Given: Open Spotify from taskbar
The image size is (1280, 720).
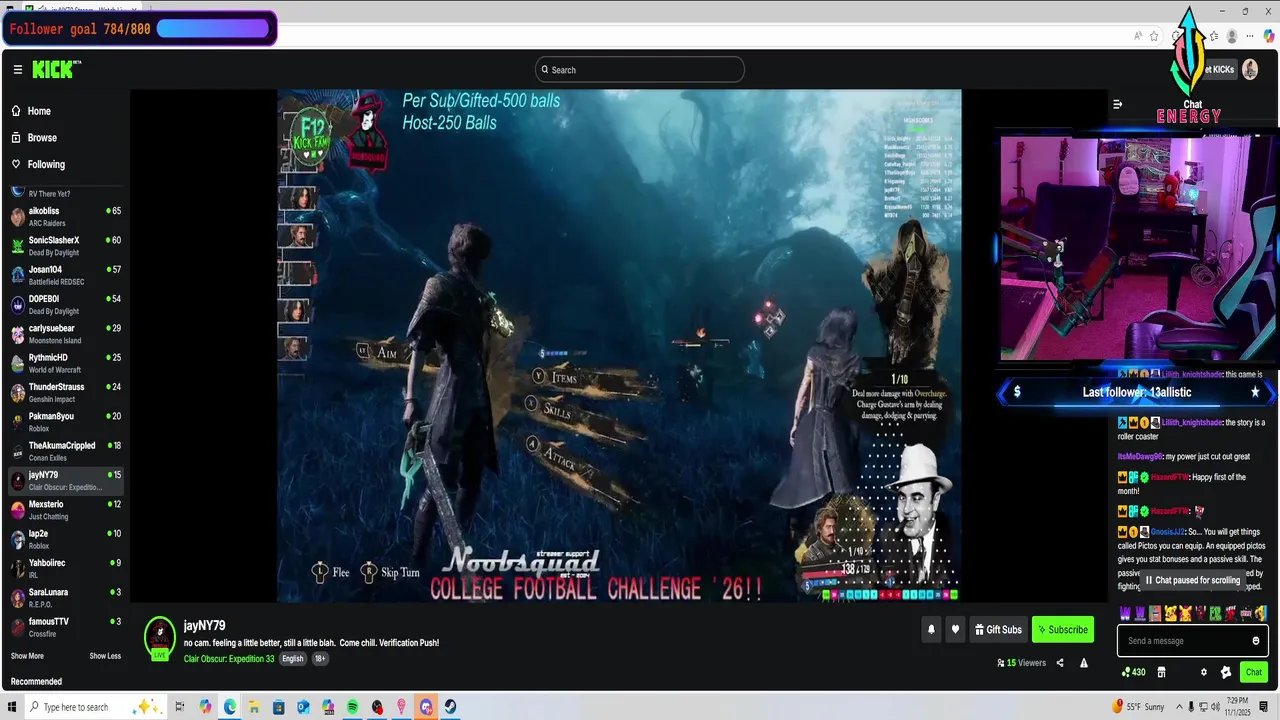Looking at the screenshot, I should [x=353, y=707].
